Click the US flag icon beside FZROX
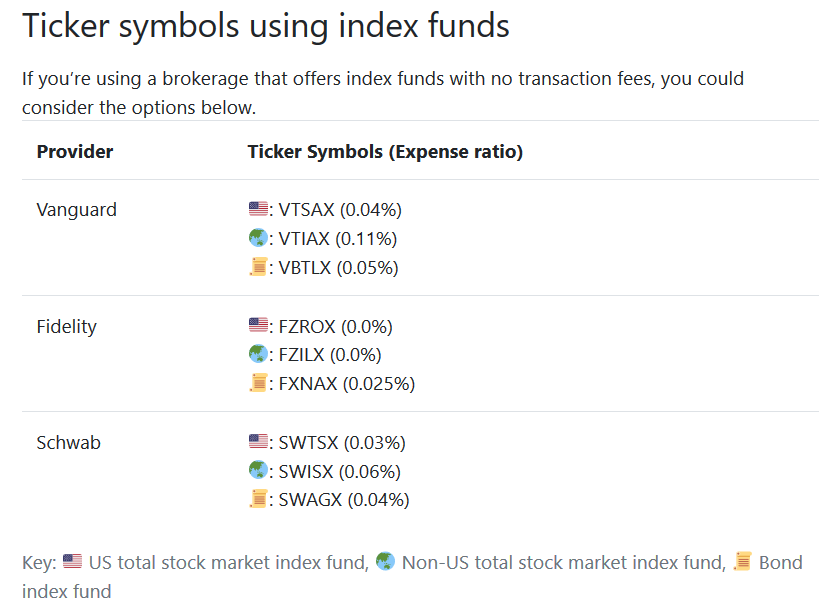The width and height of the screenshot is (825, 606). tap(258, 326)
